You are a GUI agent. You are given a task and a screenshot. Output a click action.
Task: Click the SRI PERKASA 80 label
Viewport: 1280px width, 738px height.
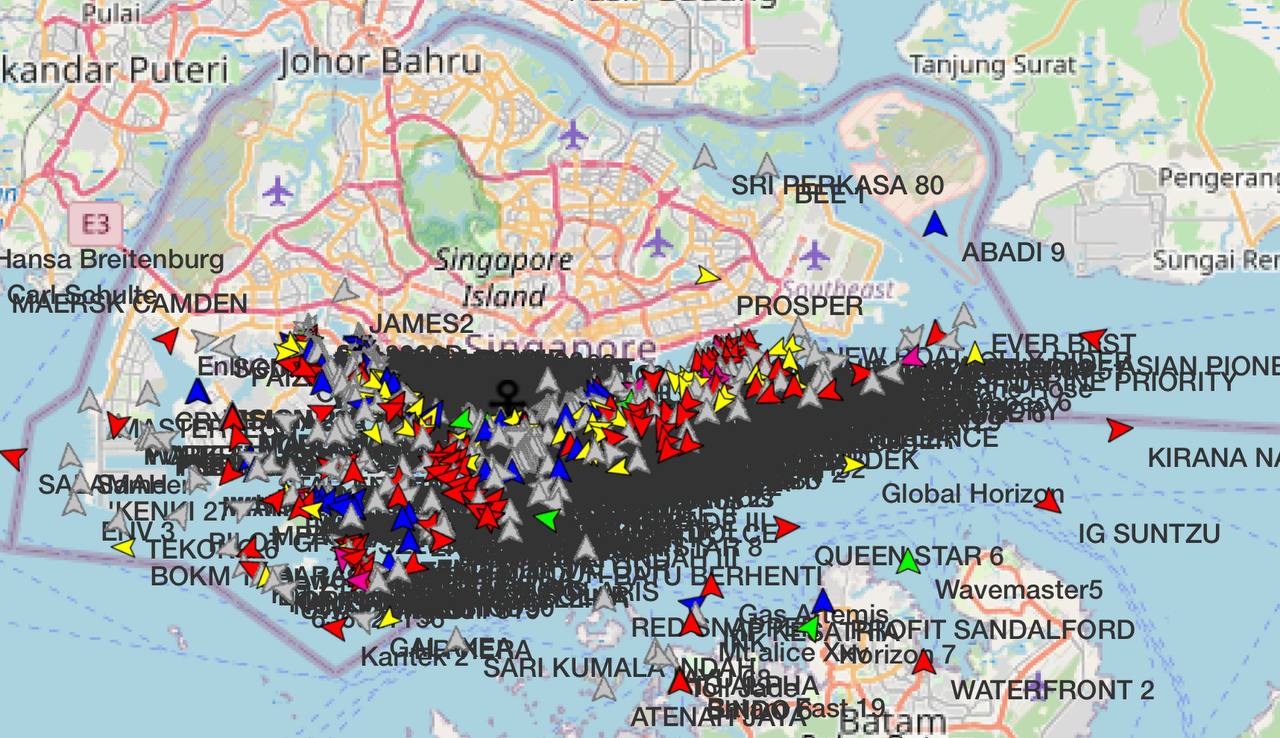[838, 185]
